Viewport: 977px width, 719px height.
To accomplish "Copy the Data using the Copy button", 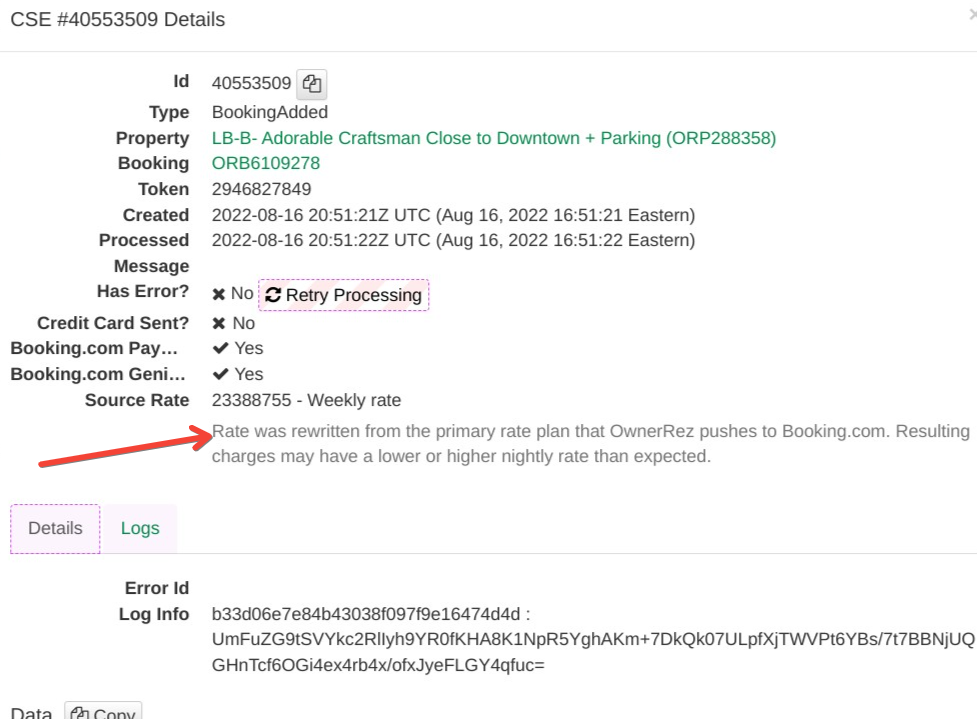I will [x=103, y=713].
